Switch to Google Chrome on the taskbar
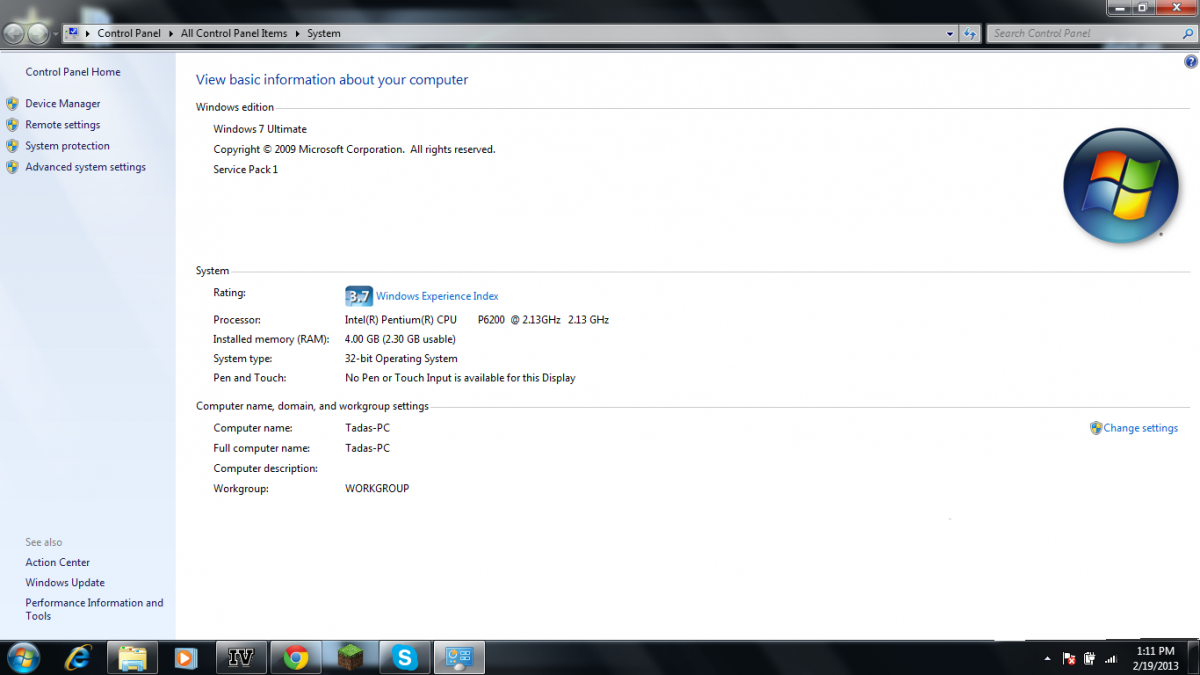Viewport: 1200px width, 675px height. tap(295, 657)
